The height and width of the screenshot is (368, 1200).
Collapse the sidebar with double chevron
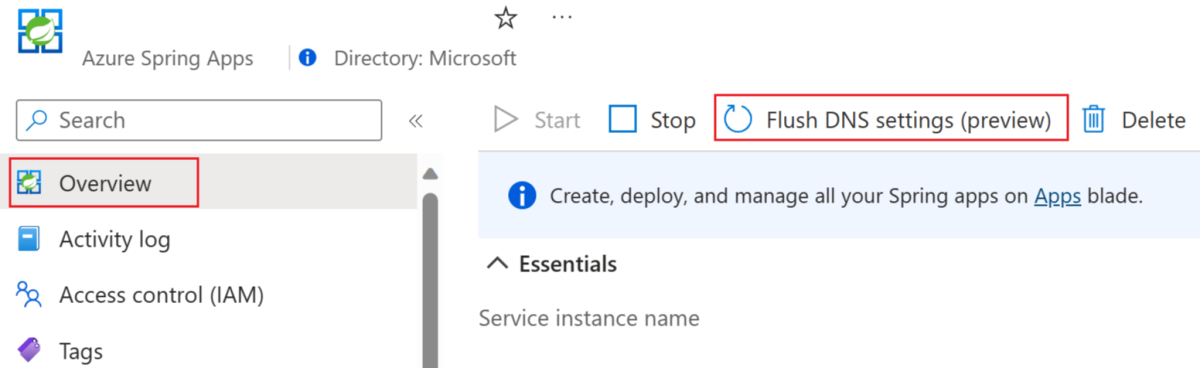click(x=416, y=121)
